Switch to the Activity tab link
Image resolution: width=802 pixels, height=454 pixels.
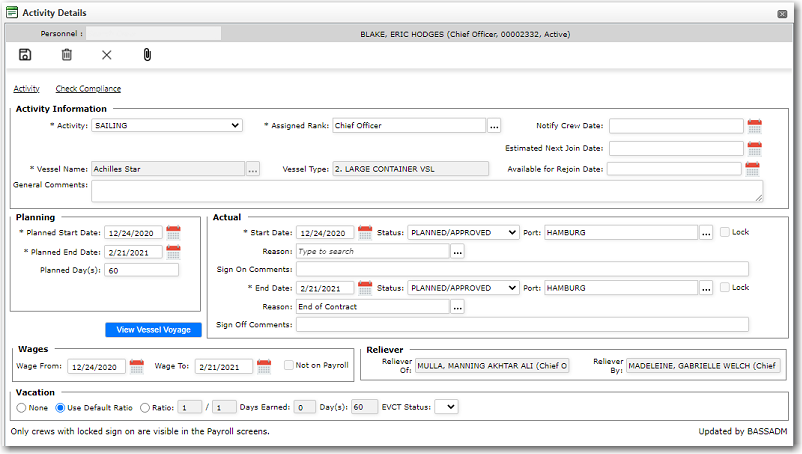[26, 89]
